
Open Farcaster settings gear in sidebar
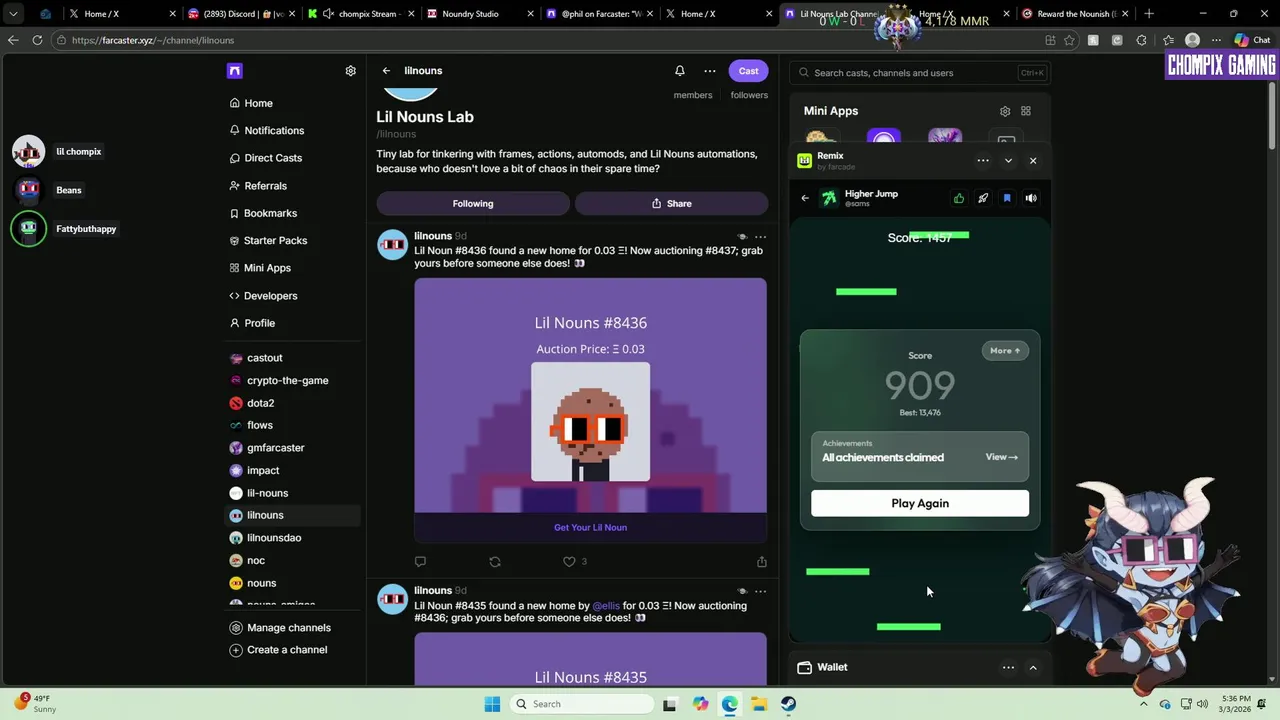coord(350,71)
